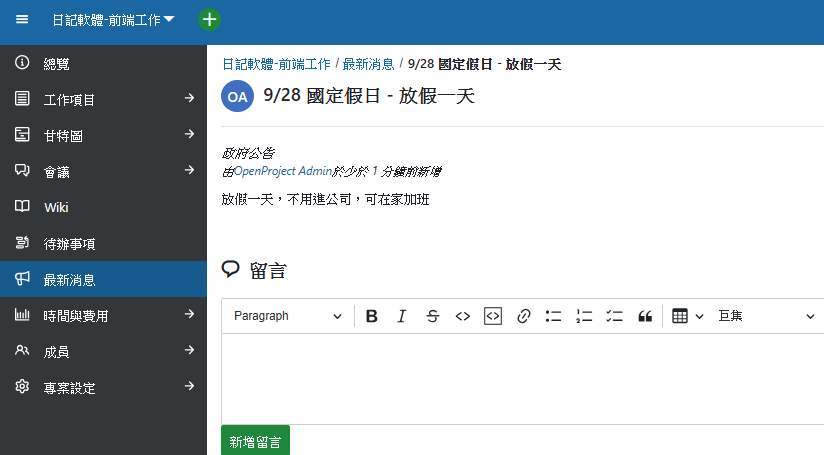
Task: Click the 工作項目 list icon
Action: click(22, 98)
